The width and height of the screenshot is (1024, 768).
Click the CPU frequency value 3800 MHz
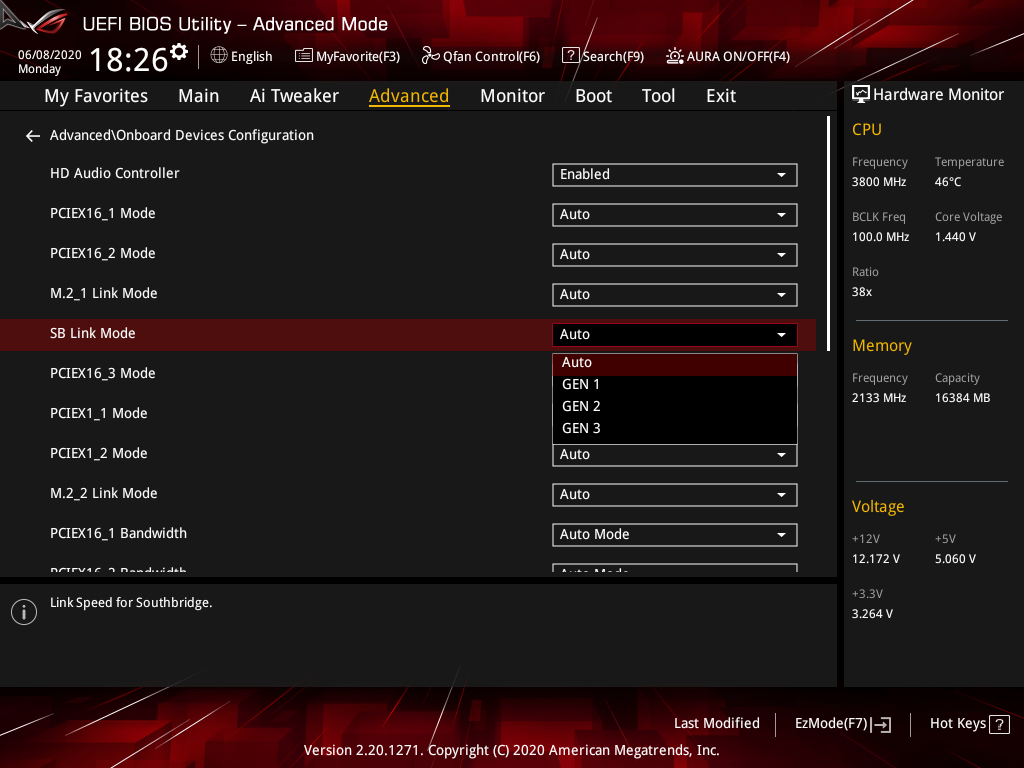878,182
